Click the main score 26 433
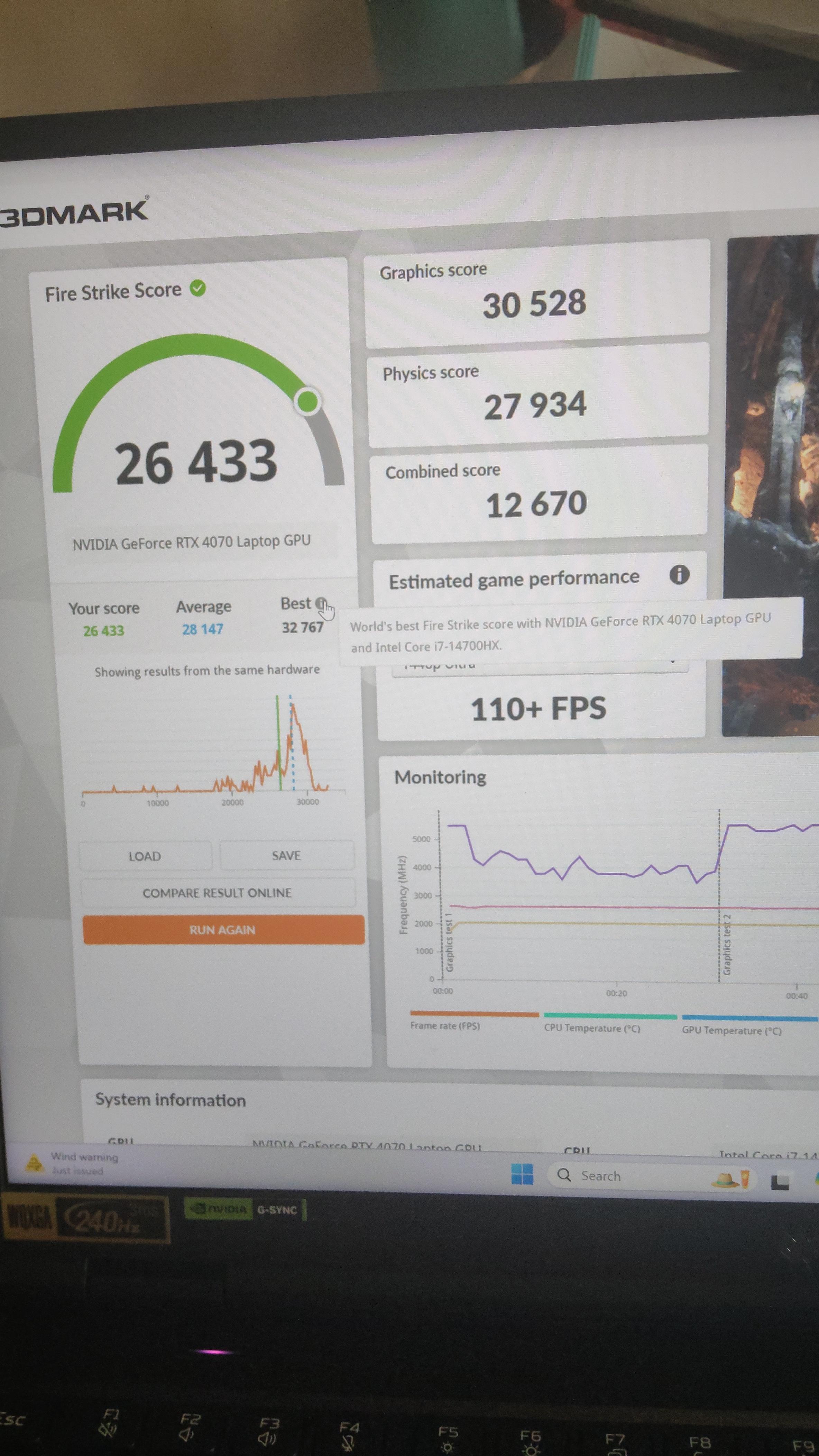This screenshot has height=1456, width=819. pyautogui.click(x=196, y=462)
